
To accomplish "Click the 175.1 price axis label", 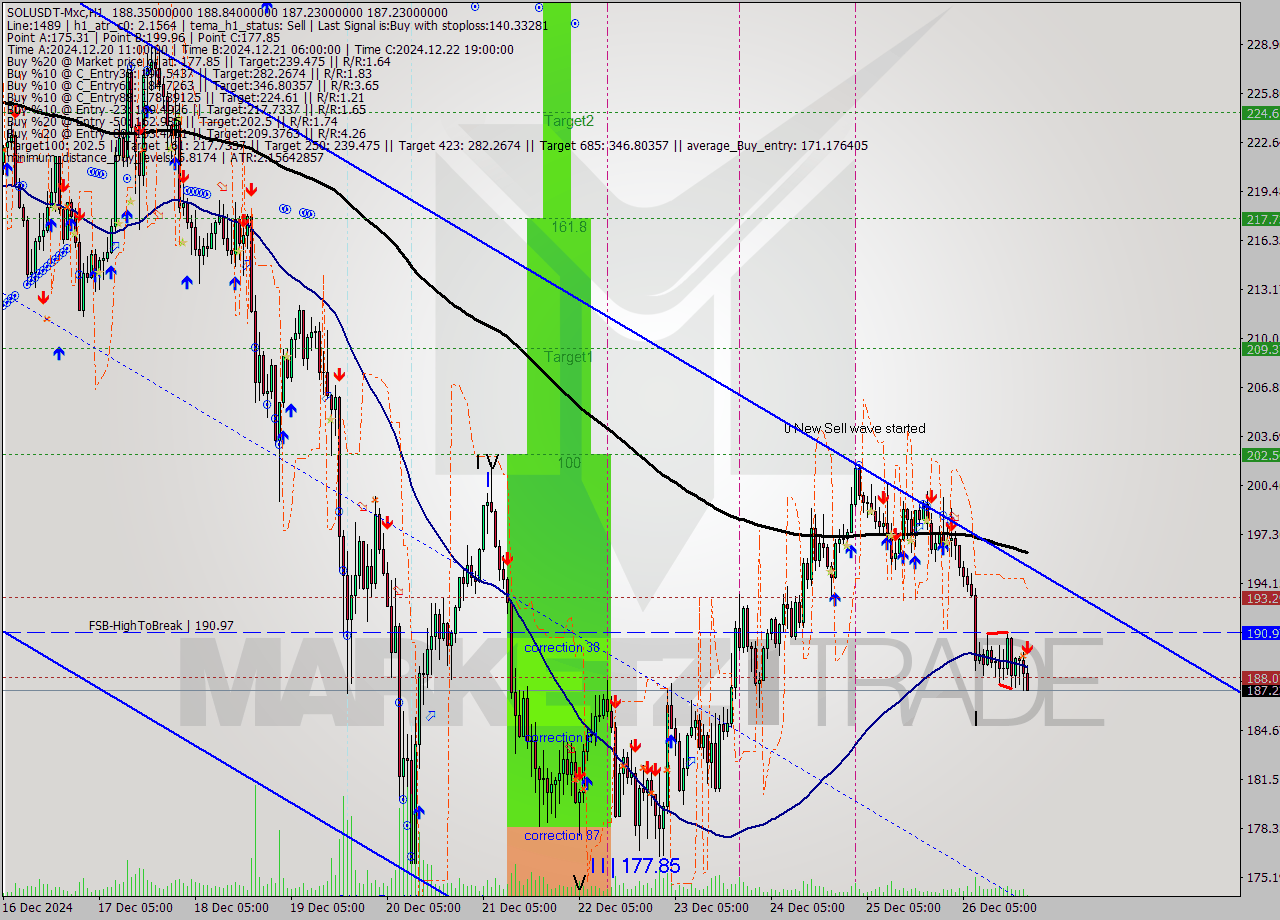I will [x=1262, y=877].
